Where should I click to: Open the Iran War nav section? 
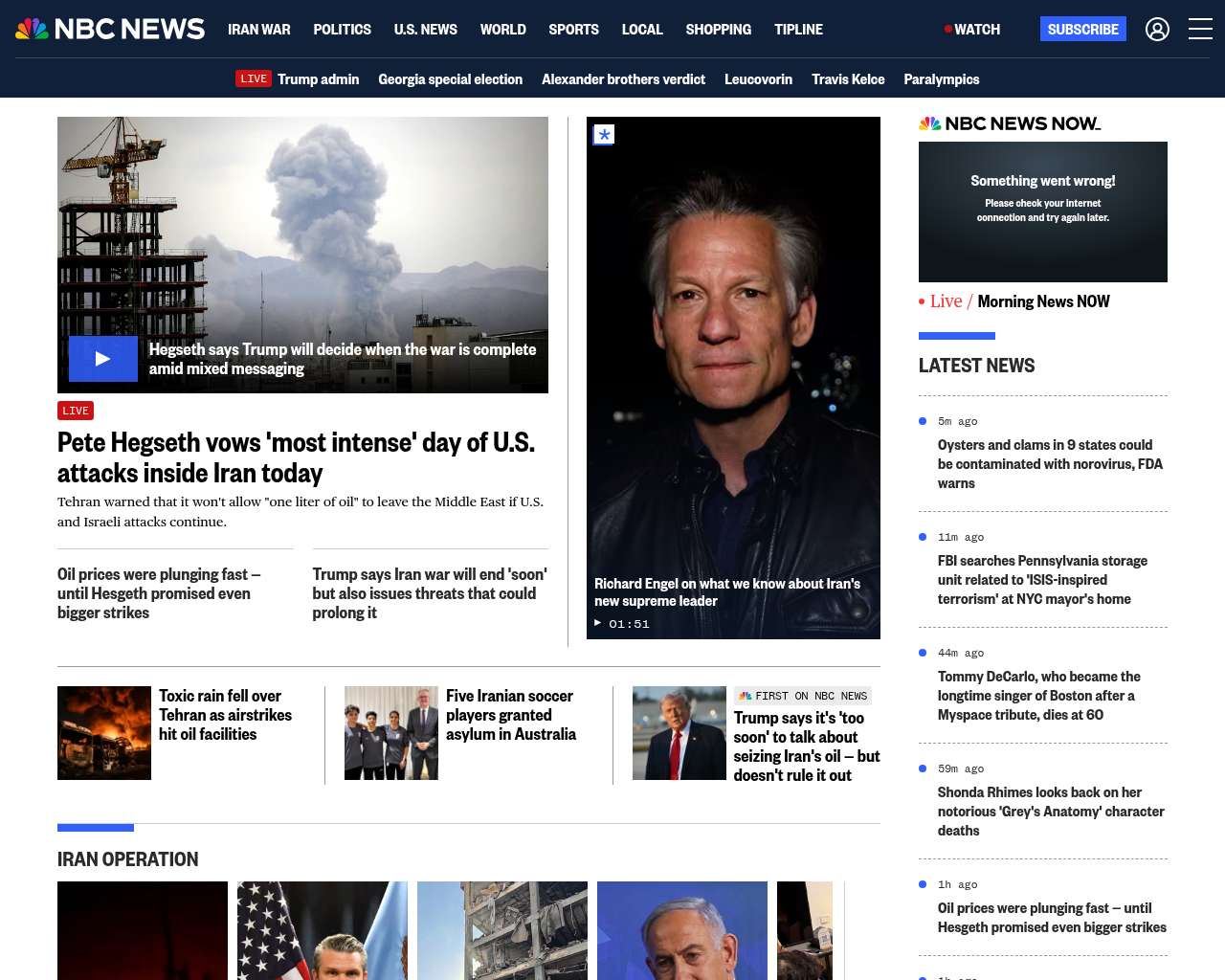[258, 30]
